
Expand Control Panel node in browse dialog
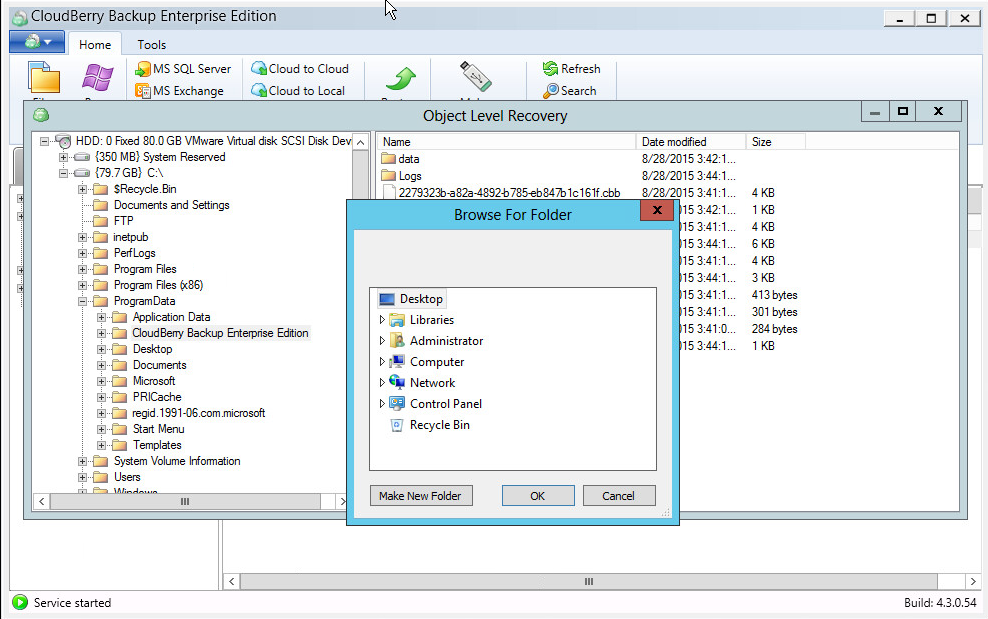coord(382,403)
